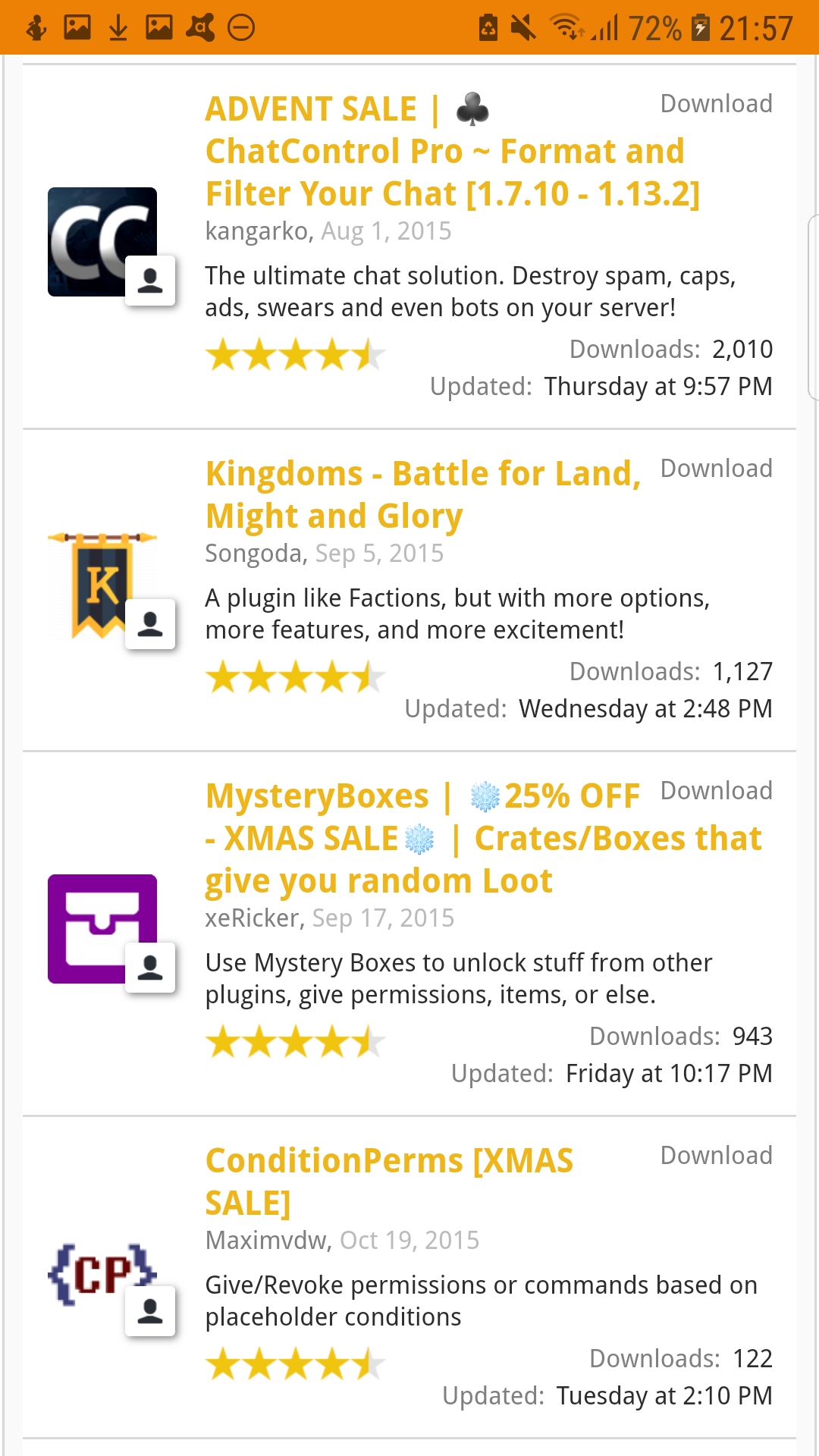Open Kingdoms - Battle for Land title
Viewport: 819px width, 1456px height.
click(x=422, y=494)
